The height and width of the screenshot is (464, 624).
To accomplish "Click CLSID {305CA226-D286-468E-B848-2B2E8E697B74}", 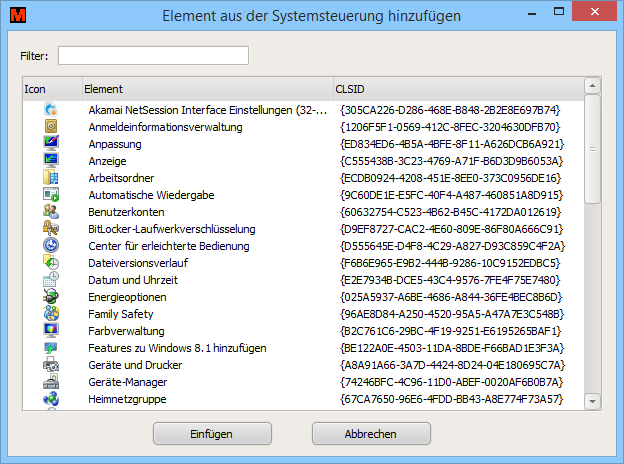I will coord(450,110).
